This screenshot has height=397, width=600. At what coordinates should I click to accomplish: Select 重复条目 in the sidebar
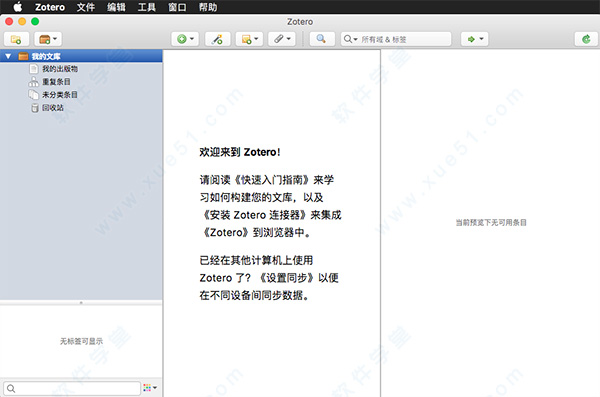coord(56,82)
